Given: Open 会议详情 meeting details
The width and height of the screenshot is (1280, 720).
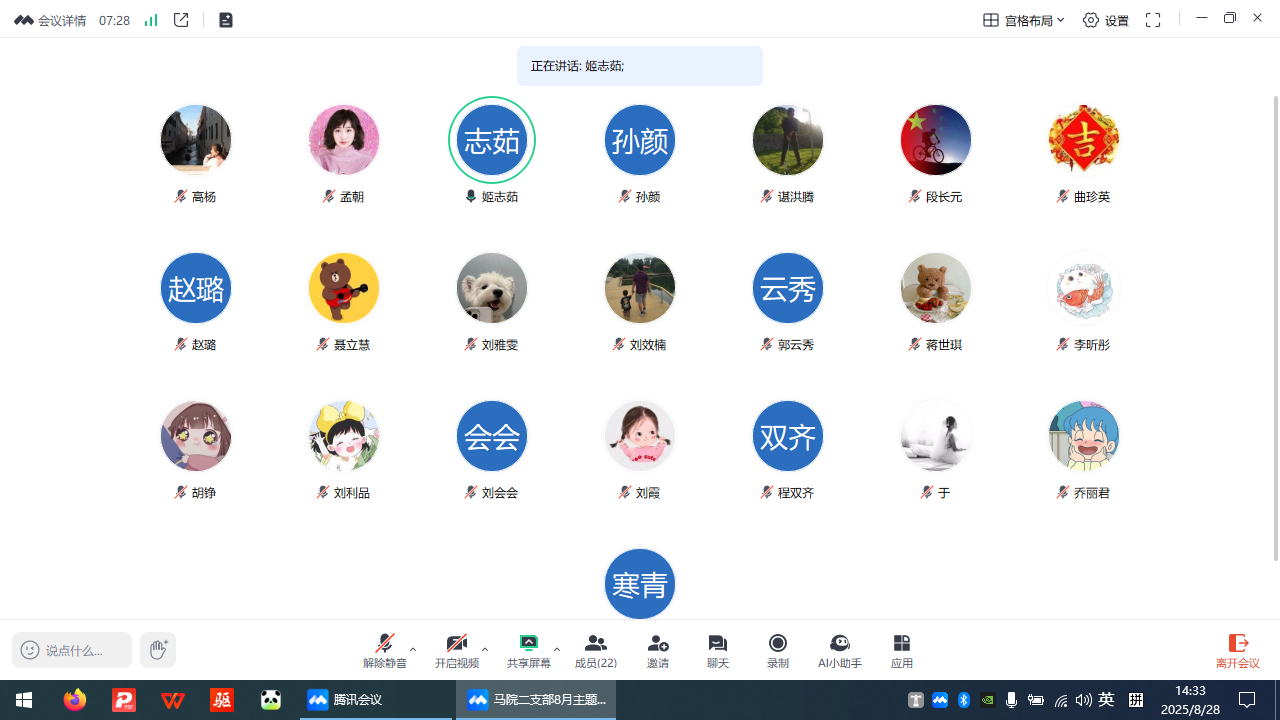Looking at the screenshot, I should coord(51,20).
